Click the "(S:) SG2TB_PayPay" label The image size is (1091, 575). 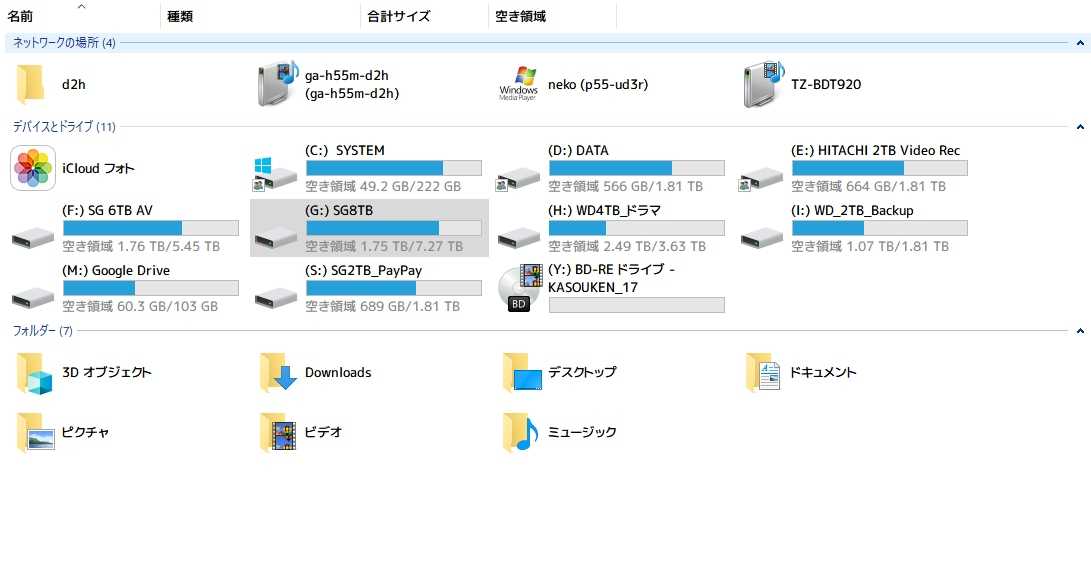(x=363, y=271)
